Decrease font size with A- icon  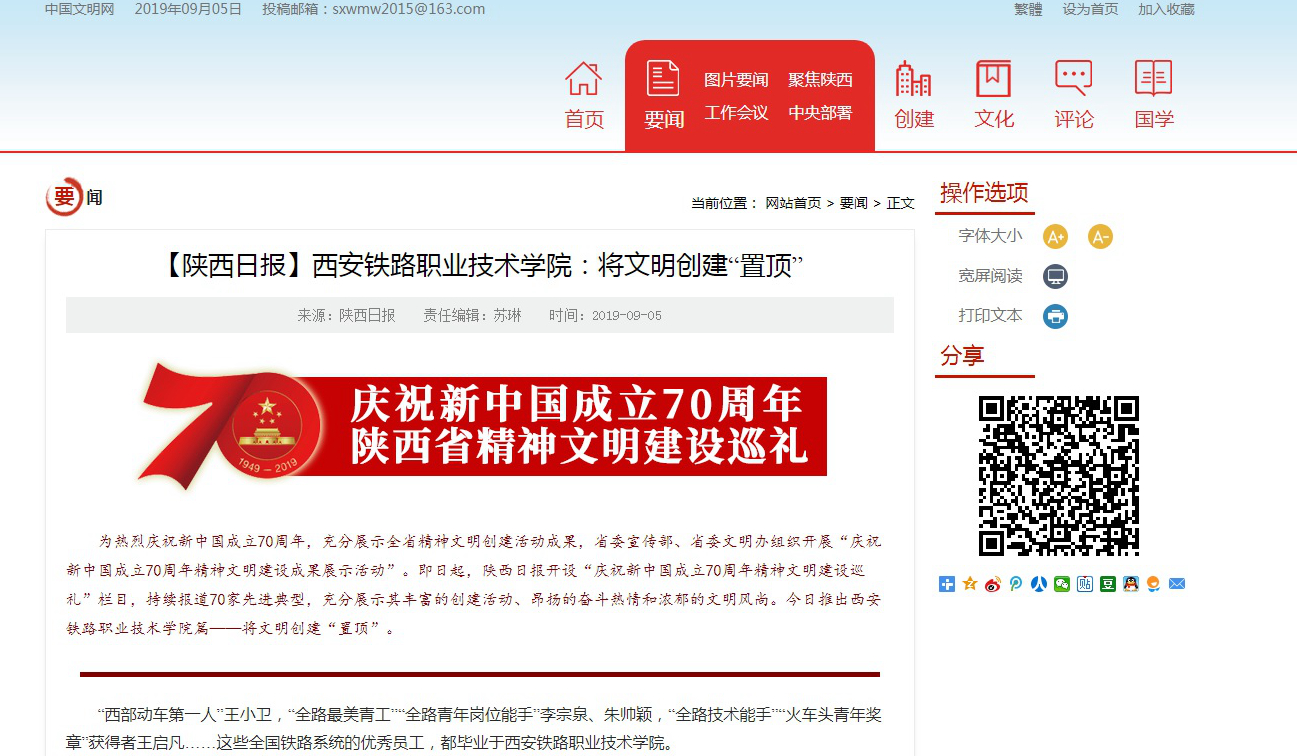[x=1100, y=237]
